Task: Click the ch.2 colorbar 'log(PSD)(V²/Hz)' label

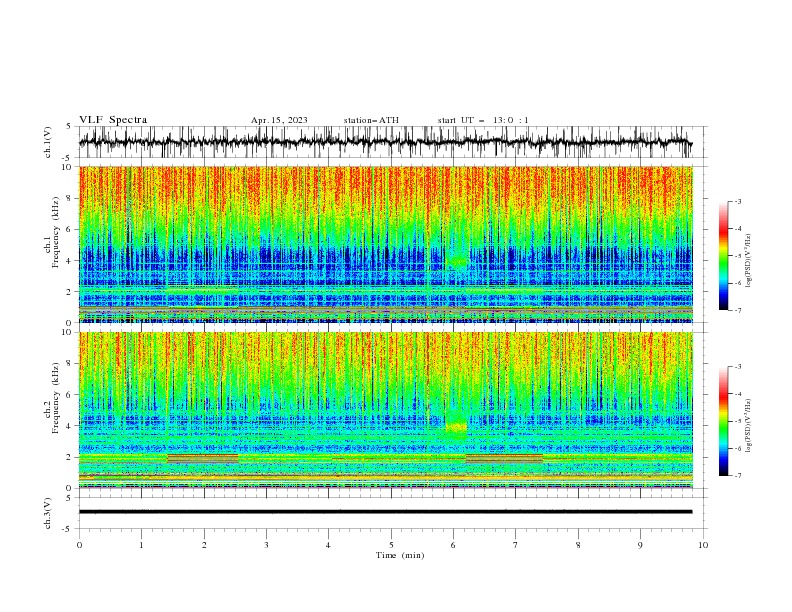Action: coord(748,426)
